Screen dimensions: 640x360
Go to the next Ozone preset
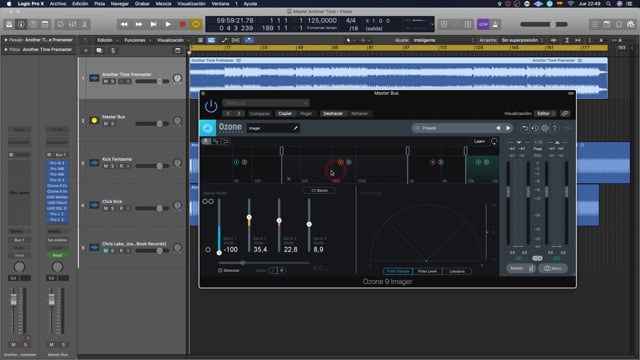coord(508,128)
